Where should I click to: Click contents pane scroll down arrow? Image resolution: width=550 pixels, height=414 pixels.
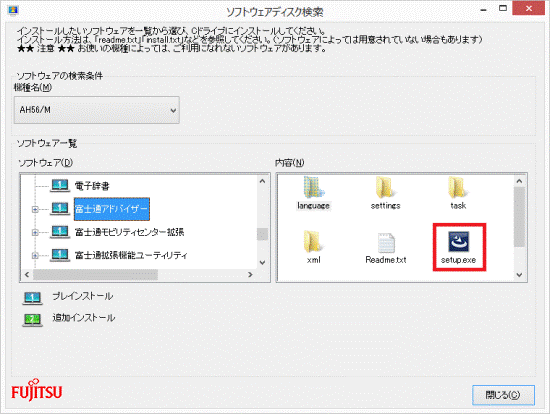point(519,275)
